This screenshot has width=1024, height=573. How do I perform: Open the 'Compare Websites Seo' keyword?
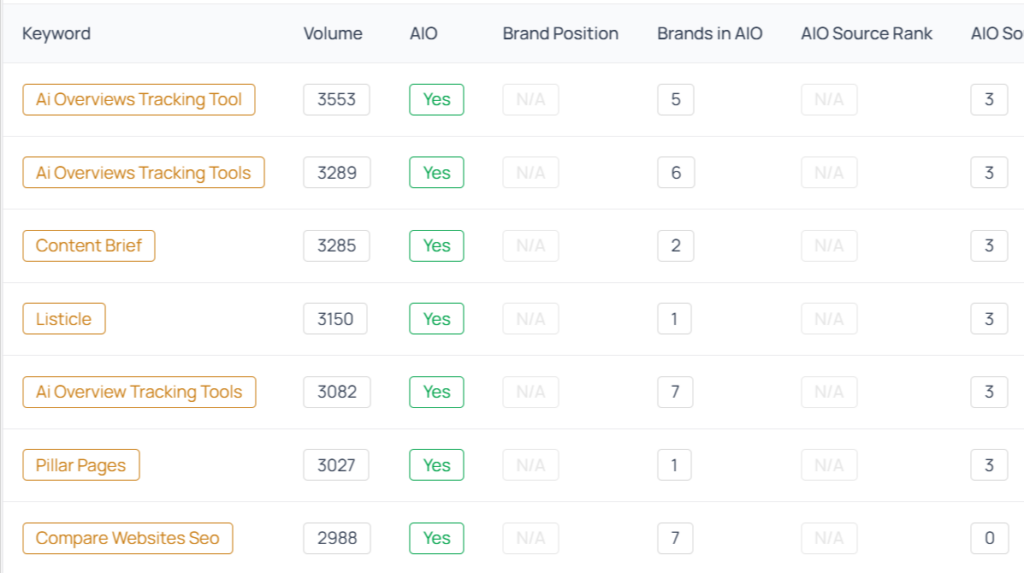127,538
